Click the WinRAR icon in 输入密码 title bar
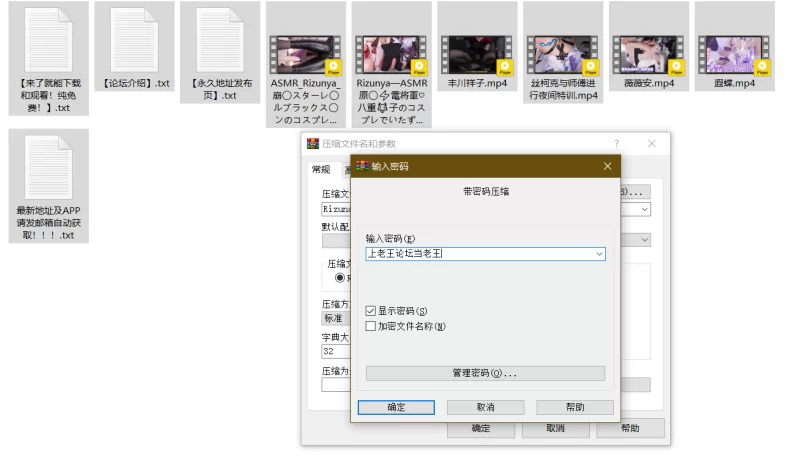The height and width of the screenshot is (467, 800). 362,166
